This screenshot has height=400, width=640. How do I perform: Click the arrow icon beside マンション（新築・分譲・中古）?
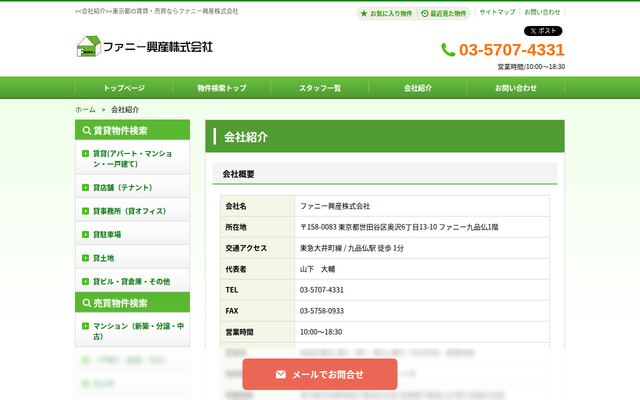click(85, 326)
